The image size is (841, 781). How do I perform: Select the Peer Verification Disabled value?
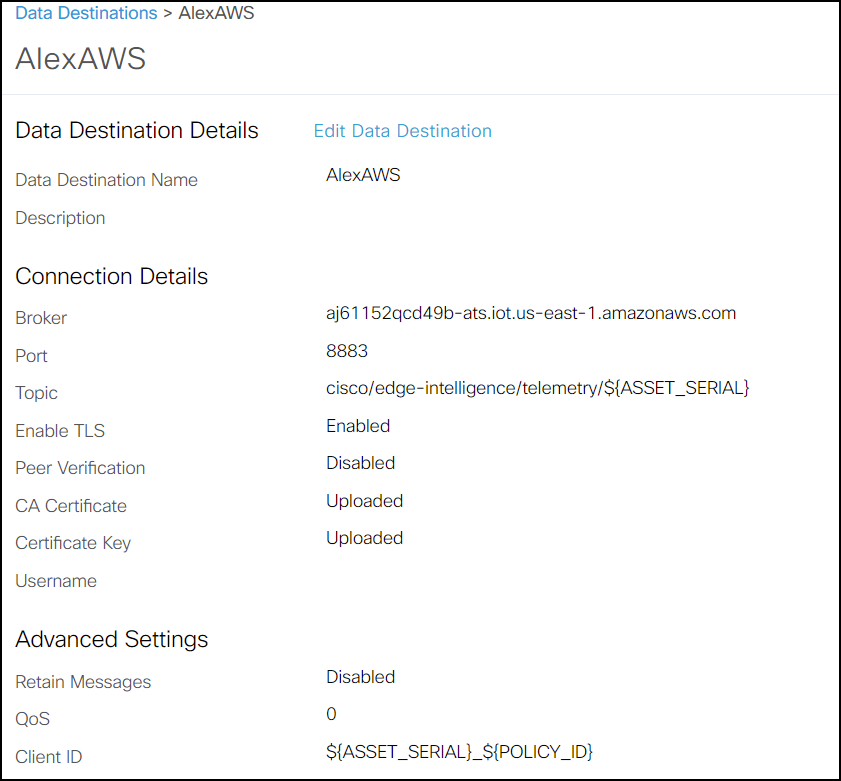pos(360,463)
